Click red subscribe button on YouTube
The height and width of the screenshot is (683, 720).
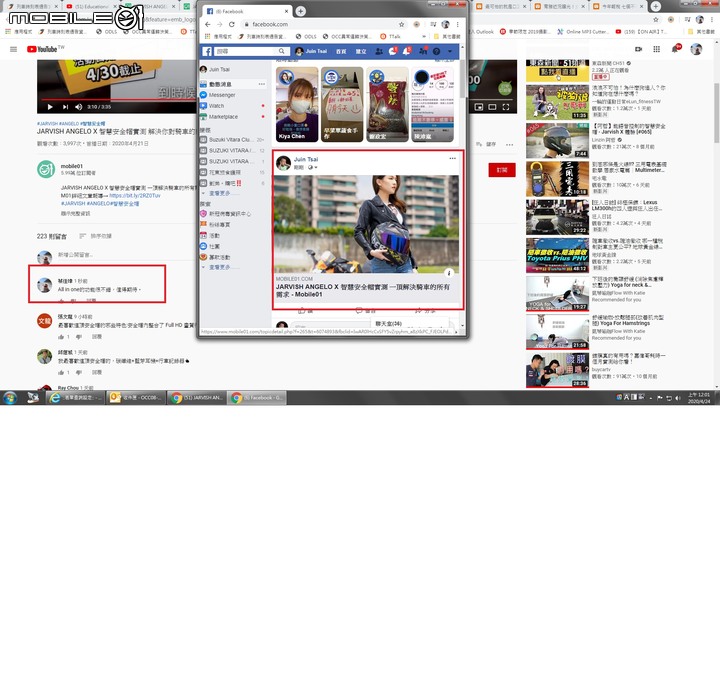pos(502,170)
